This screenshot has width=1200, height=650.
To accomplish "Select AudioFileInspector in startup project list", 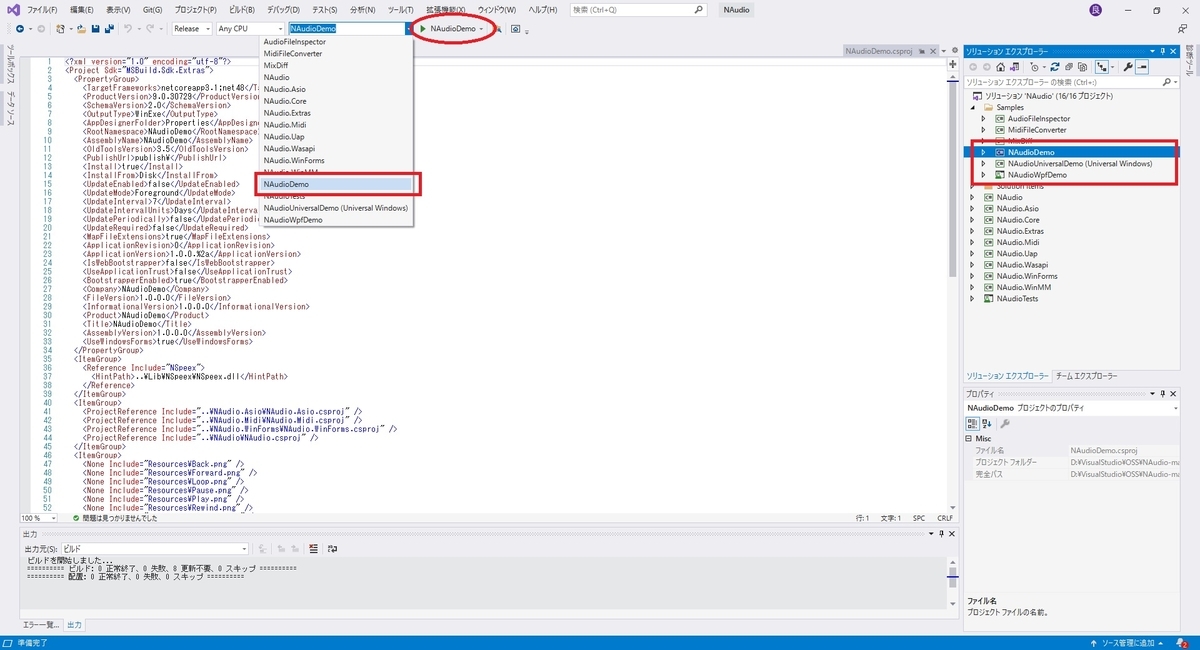I will pyautogui.click(x=337, y=42).
